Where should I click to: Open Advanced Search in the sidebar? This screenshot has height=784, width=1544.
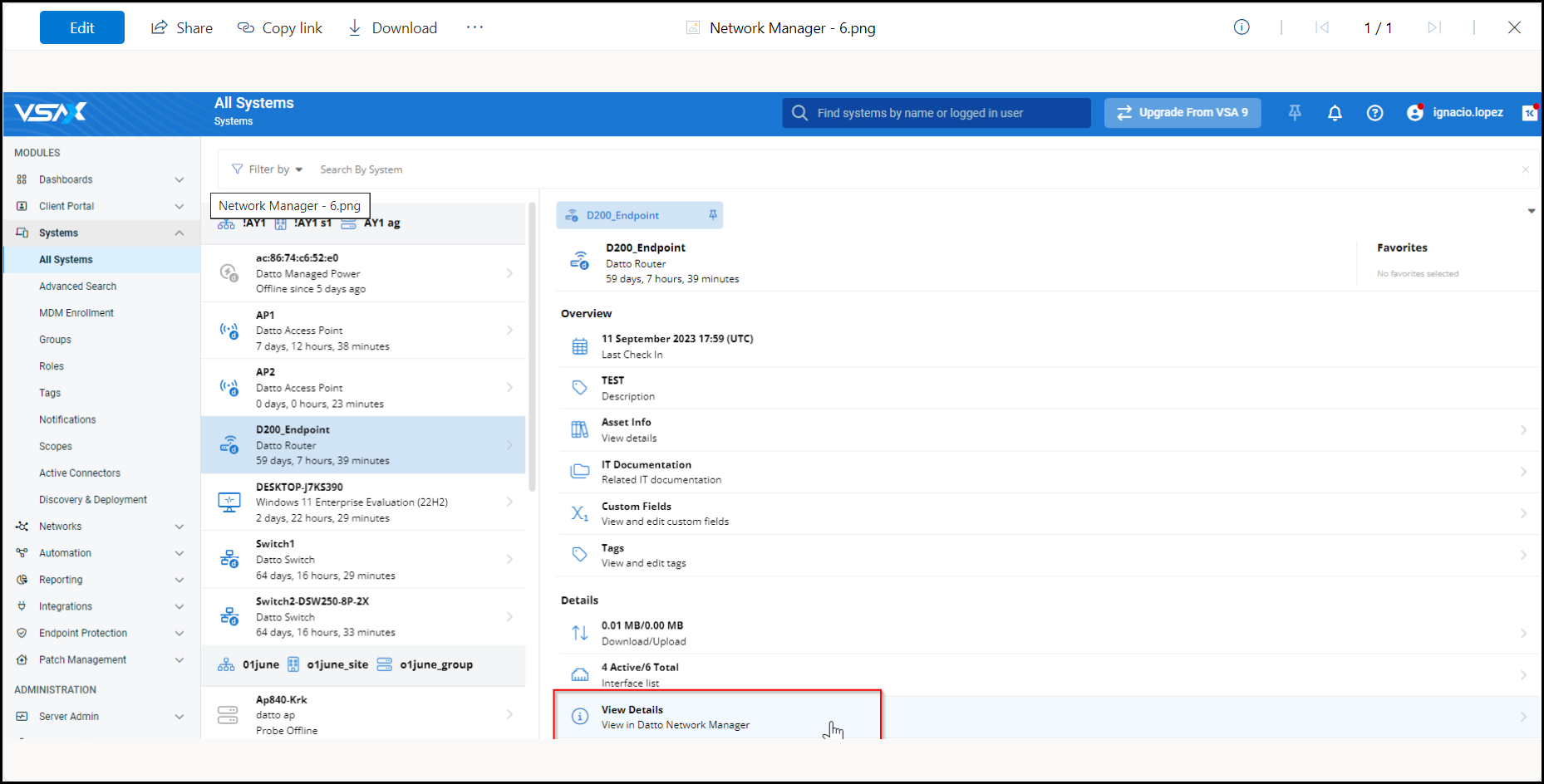77,286
